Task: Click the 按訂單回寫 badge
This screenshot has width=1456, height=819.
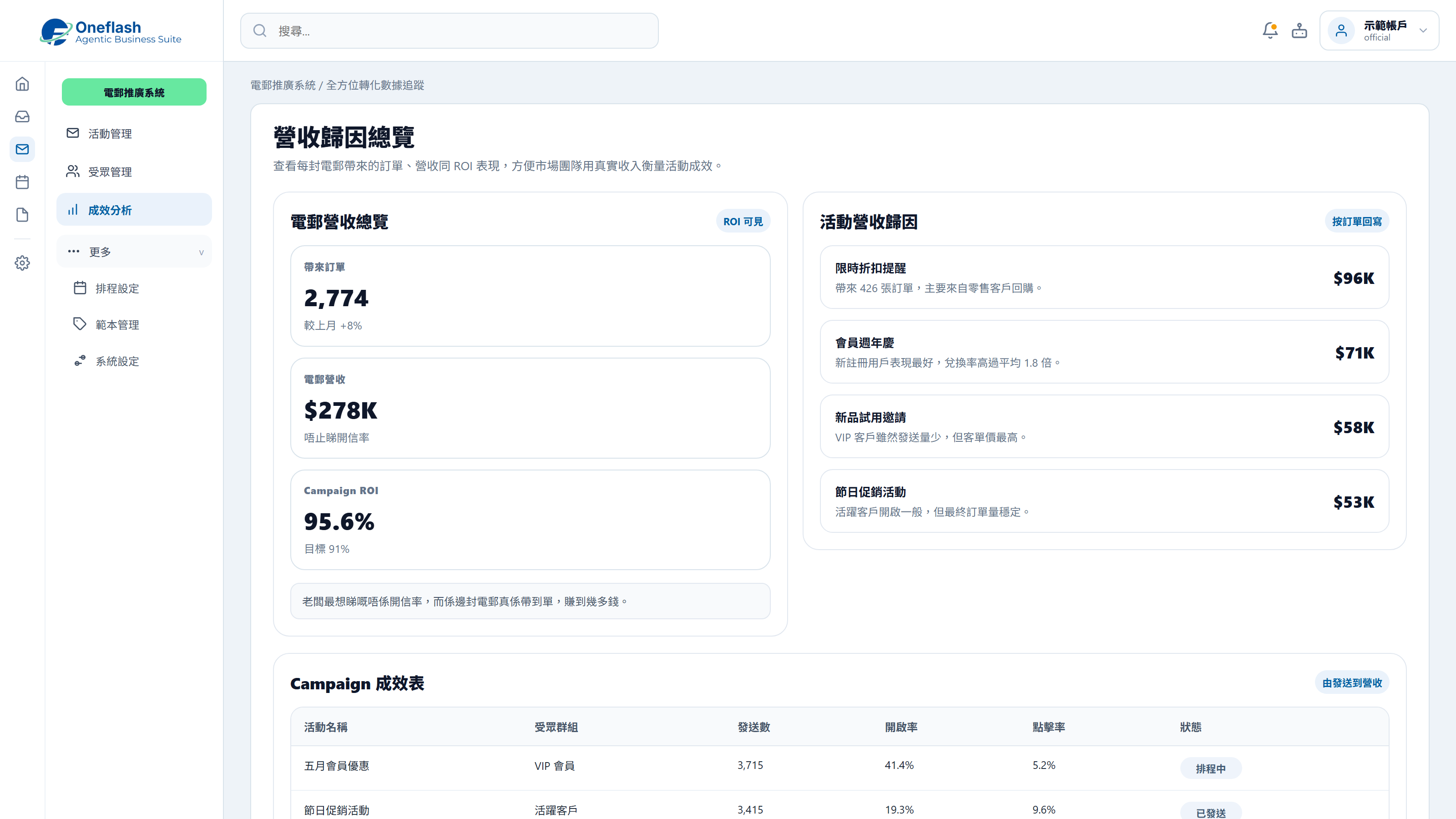Action: tap(1356, 222)
